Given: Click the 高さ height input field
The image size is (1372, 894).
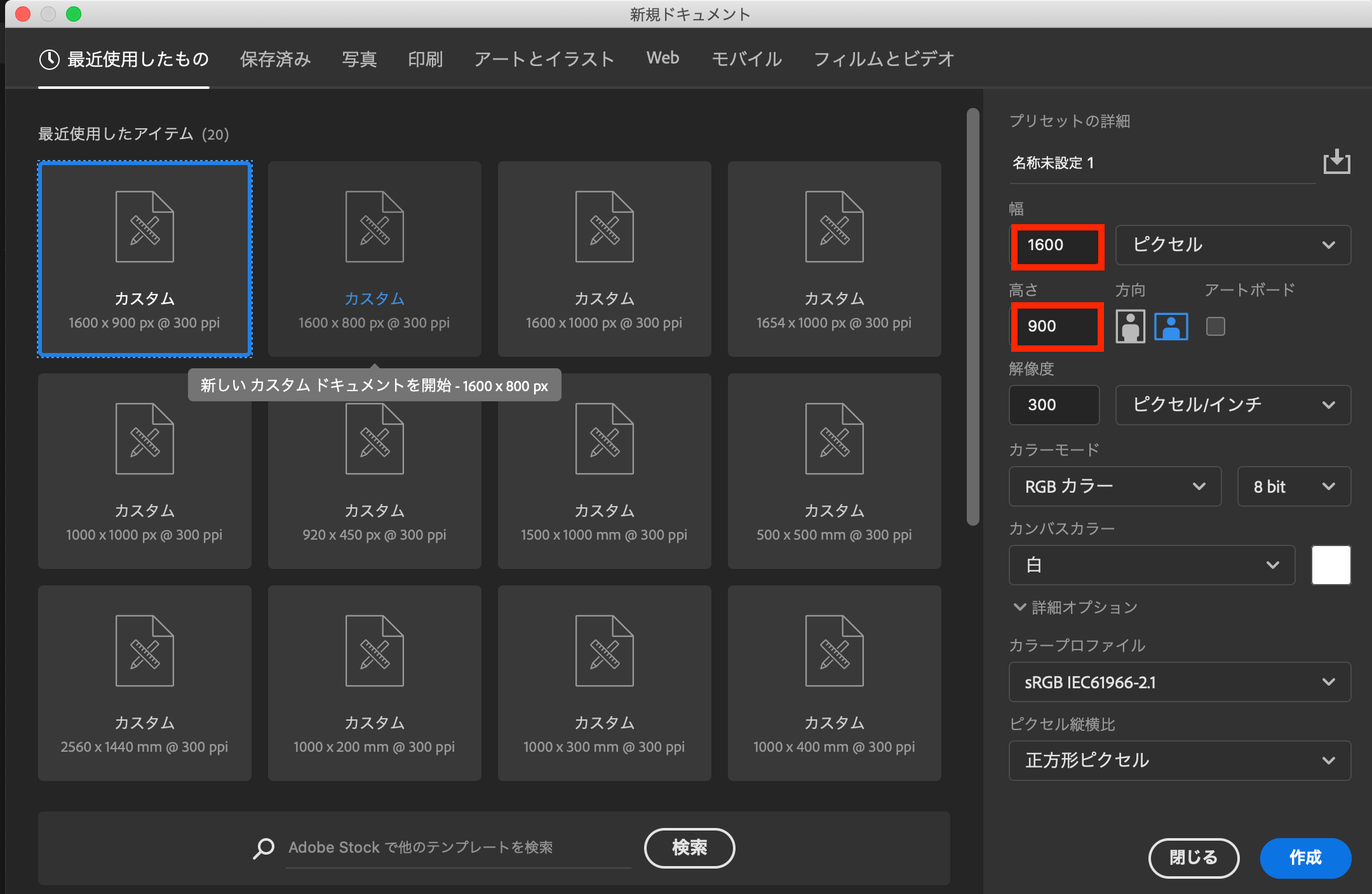Looking at the screenshot, I should (1056, 326).
